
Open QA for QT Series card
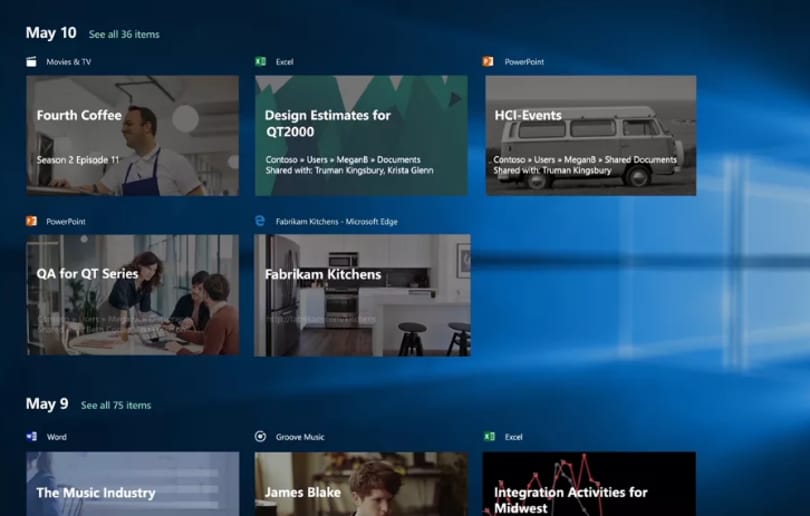[x=133, y=295]
